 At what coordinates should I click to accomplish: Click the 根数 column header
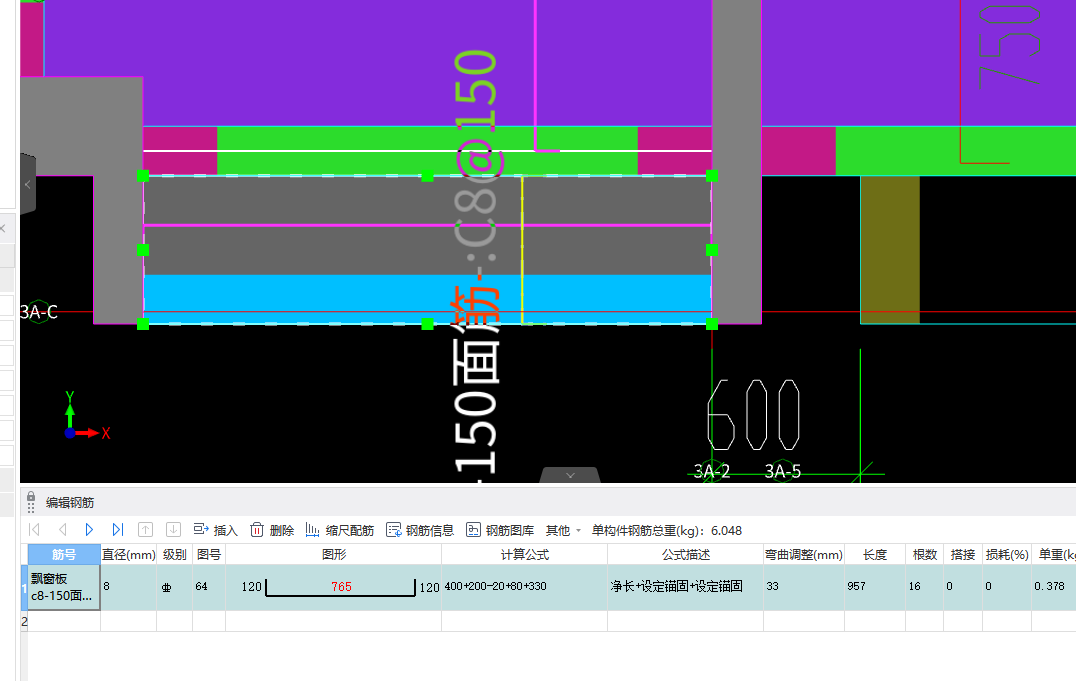tap(924, 554)
